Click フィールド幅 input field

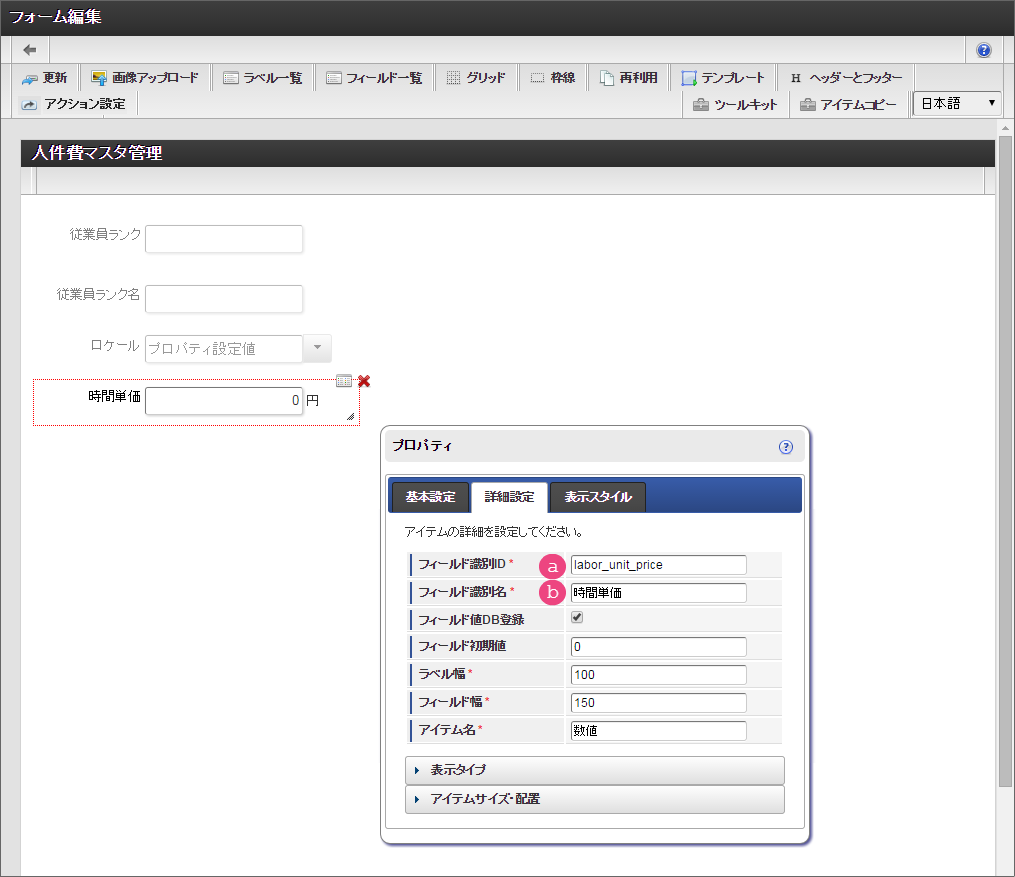658,703
